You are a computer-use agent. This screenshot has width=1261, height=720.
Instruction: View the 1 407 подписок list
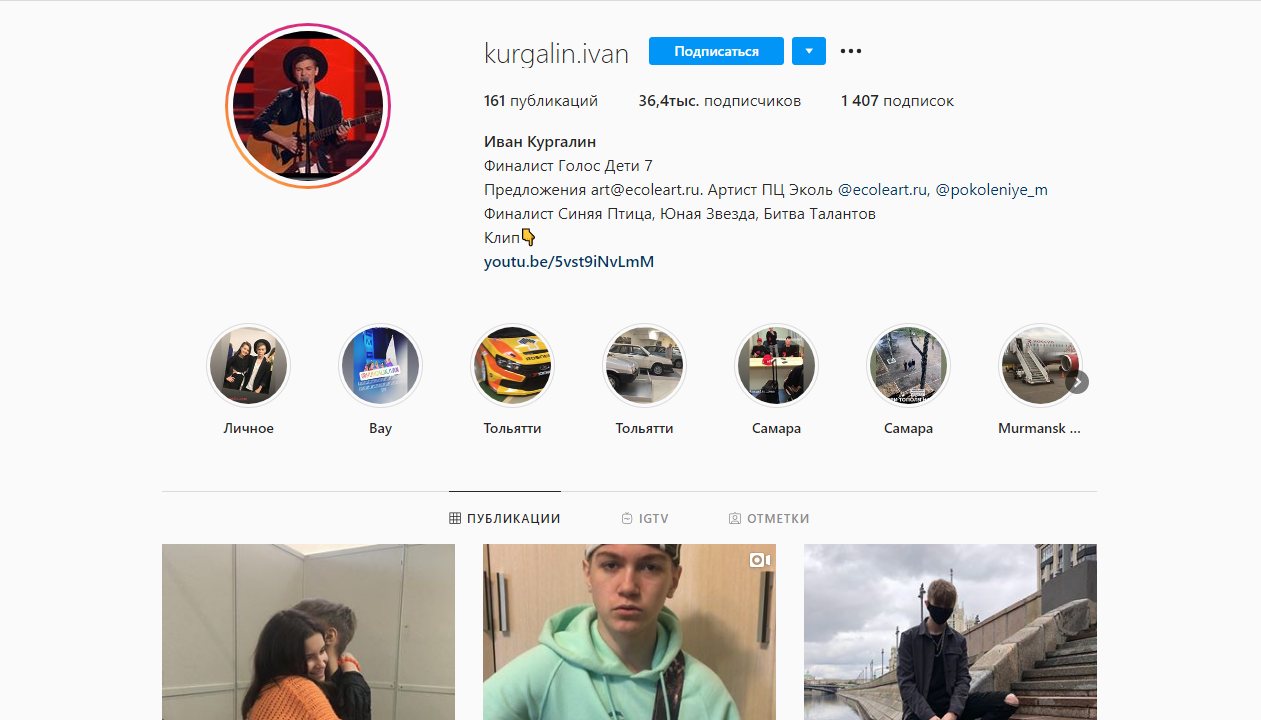tap(897, 101)
